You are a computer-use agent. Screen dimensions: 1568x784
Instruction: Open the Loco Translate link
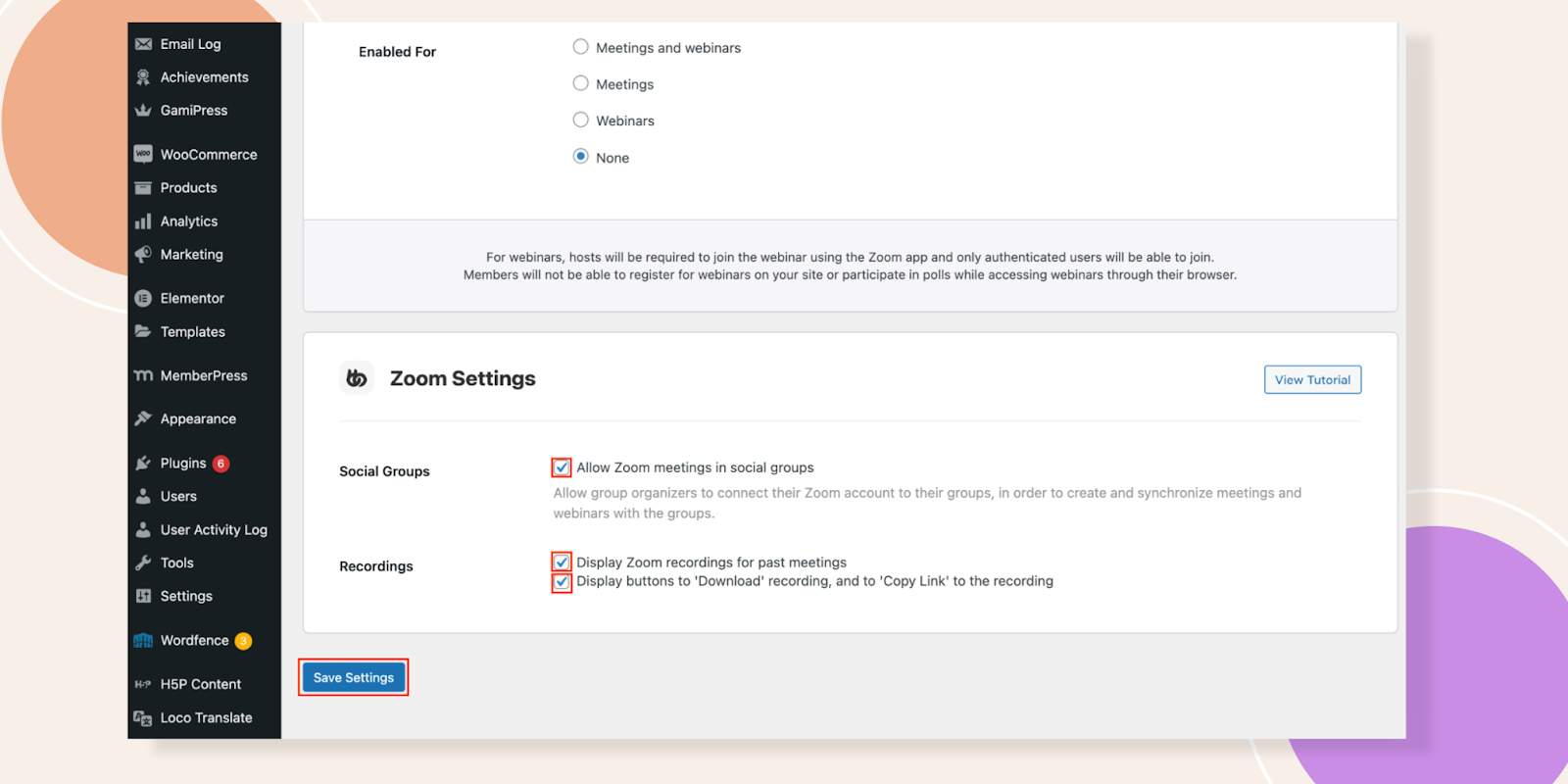point(206,718)
